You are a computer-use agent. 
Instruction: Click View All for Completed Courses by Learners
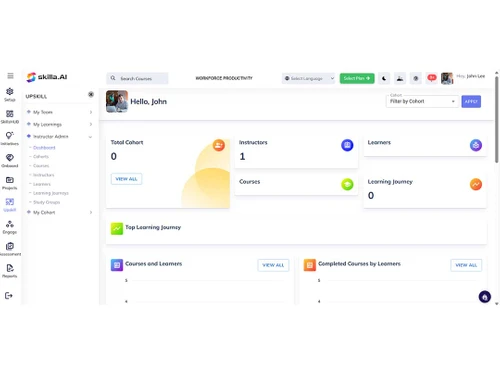coord(466,265)
